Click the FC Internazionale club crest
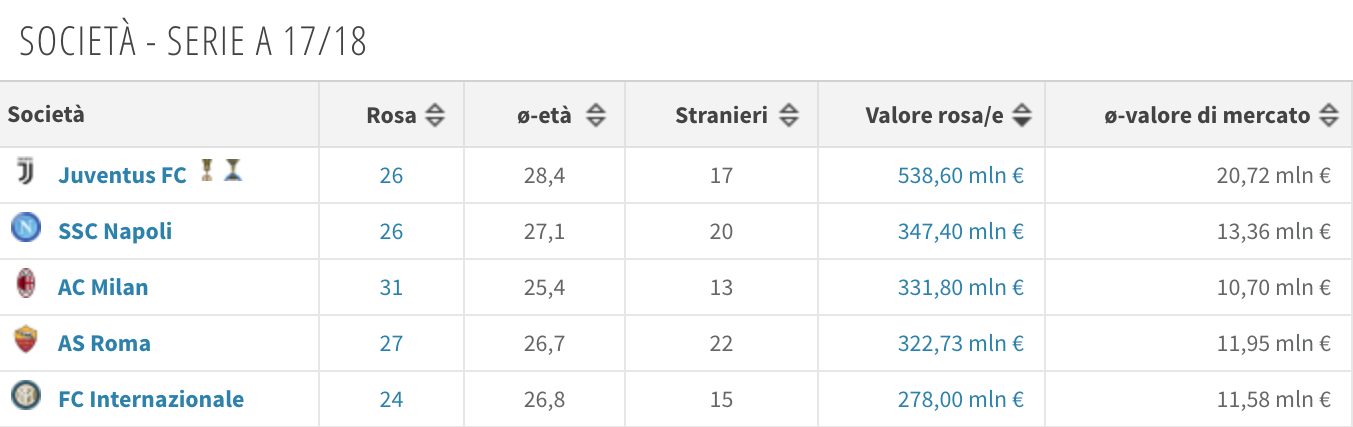1353x427 pixels. [25, 397]
